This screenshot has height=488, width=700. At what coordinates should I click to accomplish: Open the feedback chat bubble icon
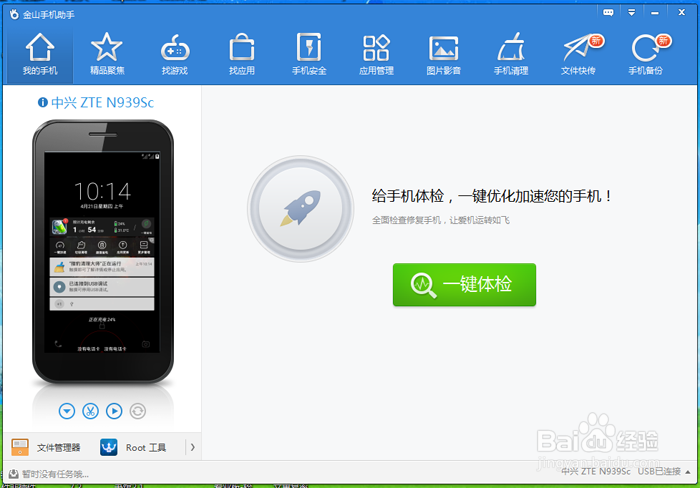tap(608, 13)
